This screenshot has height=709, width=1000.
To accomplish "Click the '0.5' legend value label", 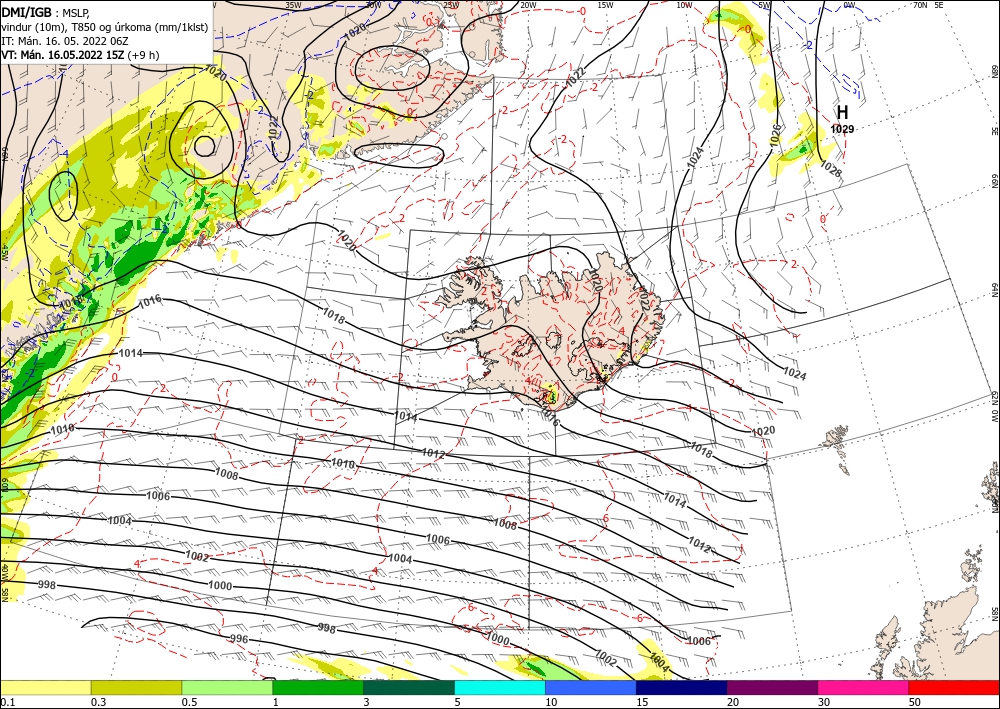I will click(x=189, y=702).
